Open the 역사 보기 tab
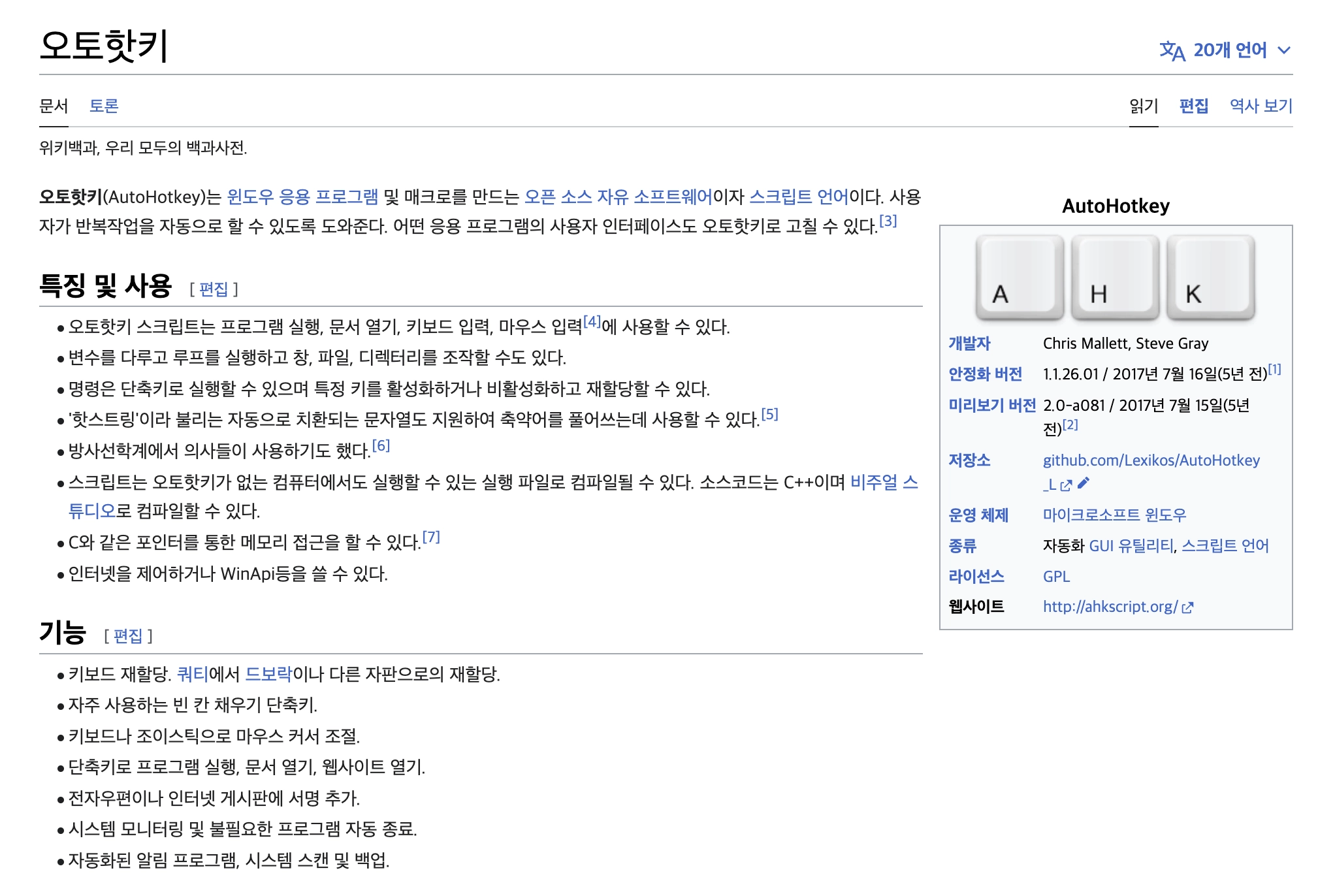This screenshot has height=896, width=1318. pos(1261,106)
